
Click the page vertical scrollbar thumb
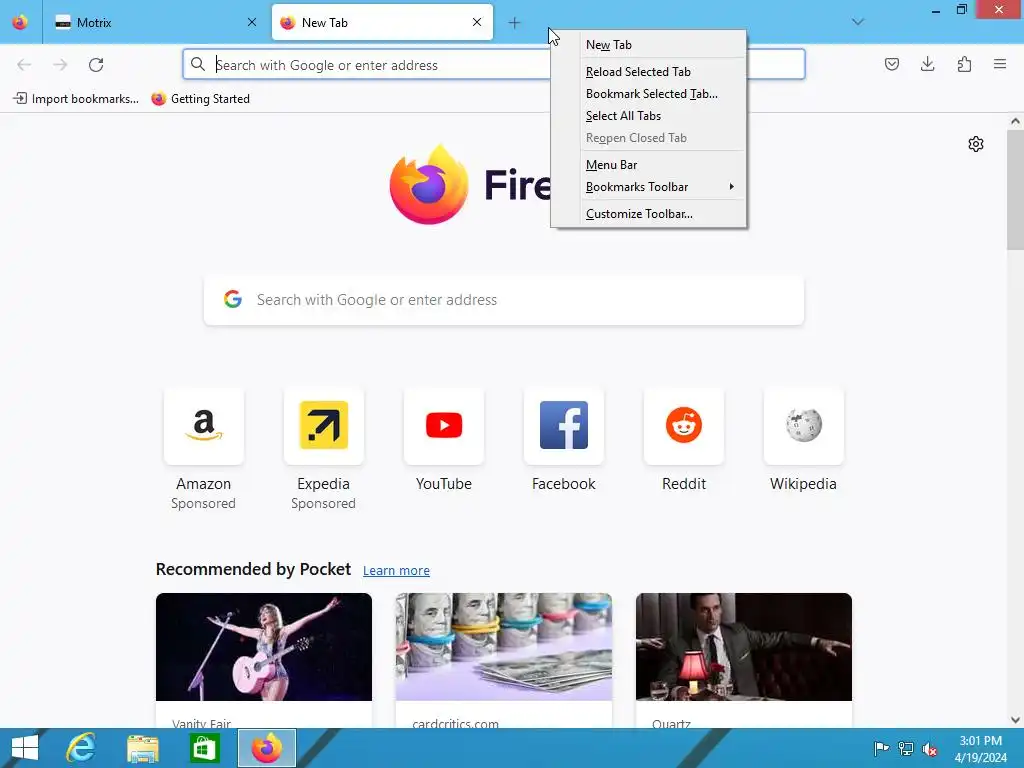[x=1015, y=189]
